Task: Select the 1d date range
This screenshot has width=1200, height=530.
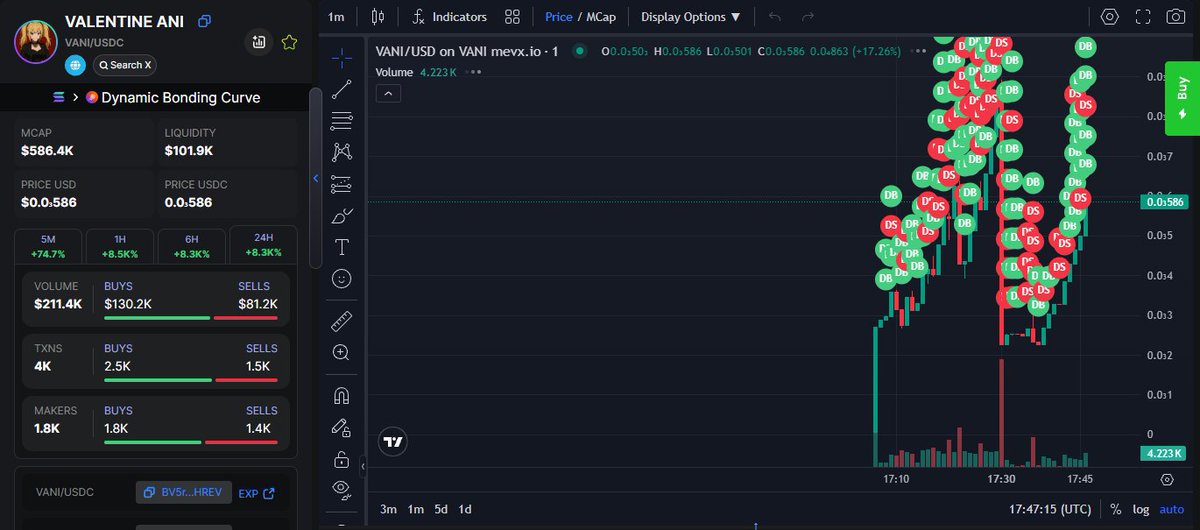Action: tap(465, 509)
